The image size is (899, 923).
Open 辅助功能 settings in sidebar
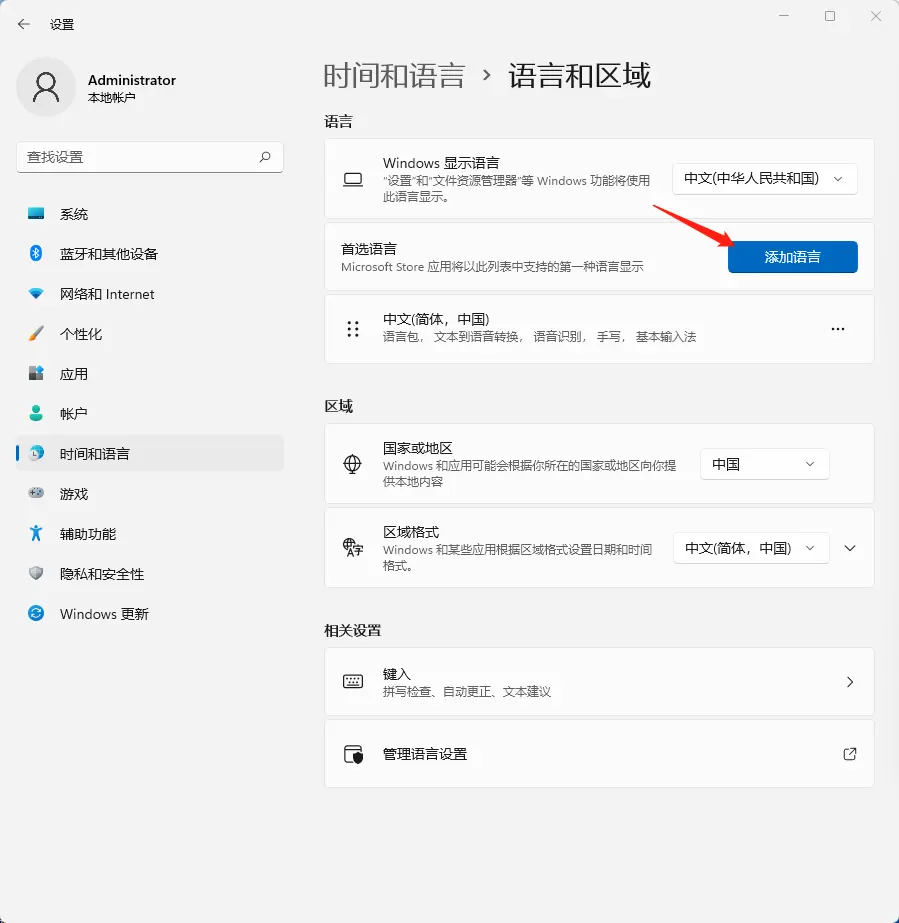click(x=88, y=533)
